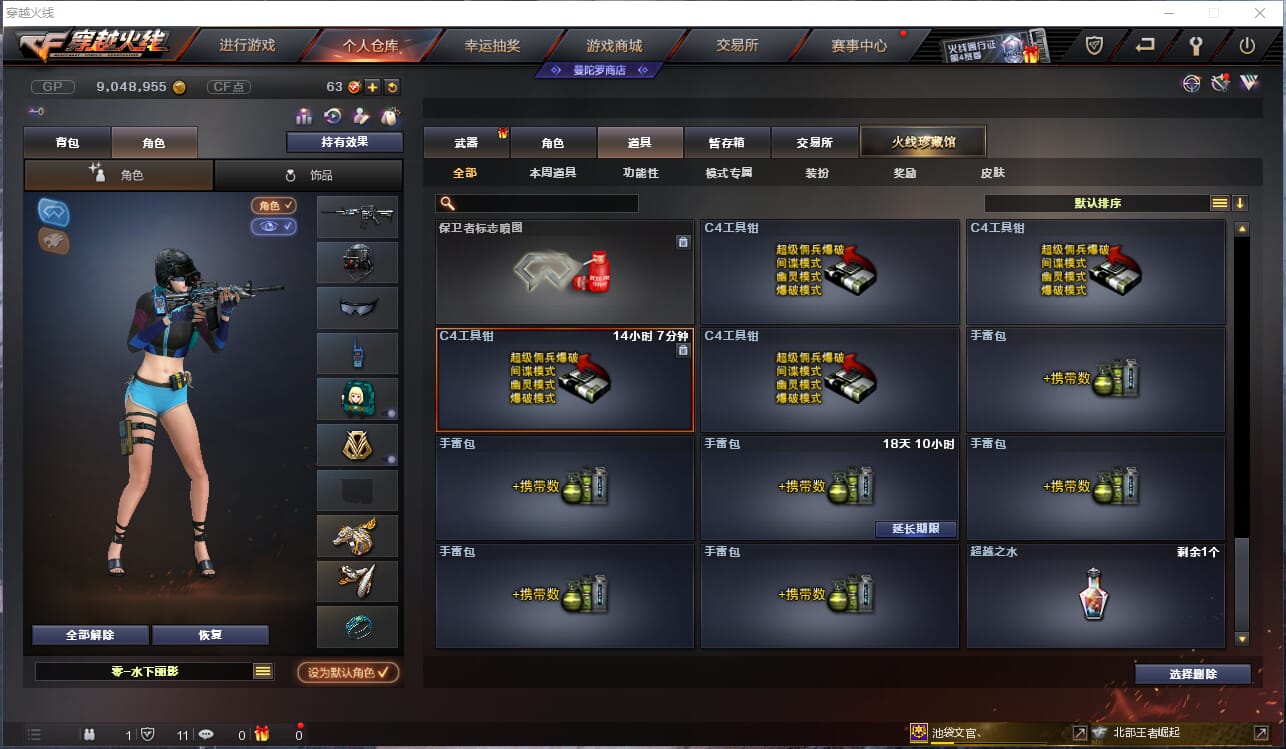
Task: Toggle the eye visibility checkbox
Action: point(274,227)
